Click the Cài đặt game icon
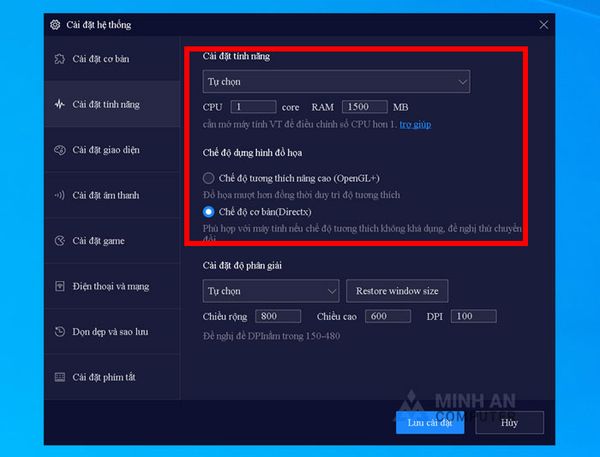This screenshot has width=600, height=457. coord(59,241)
